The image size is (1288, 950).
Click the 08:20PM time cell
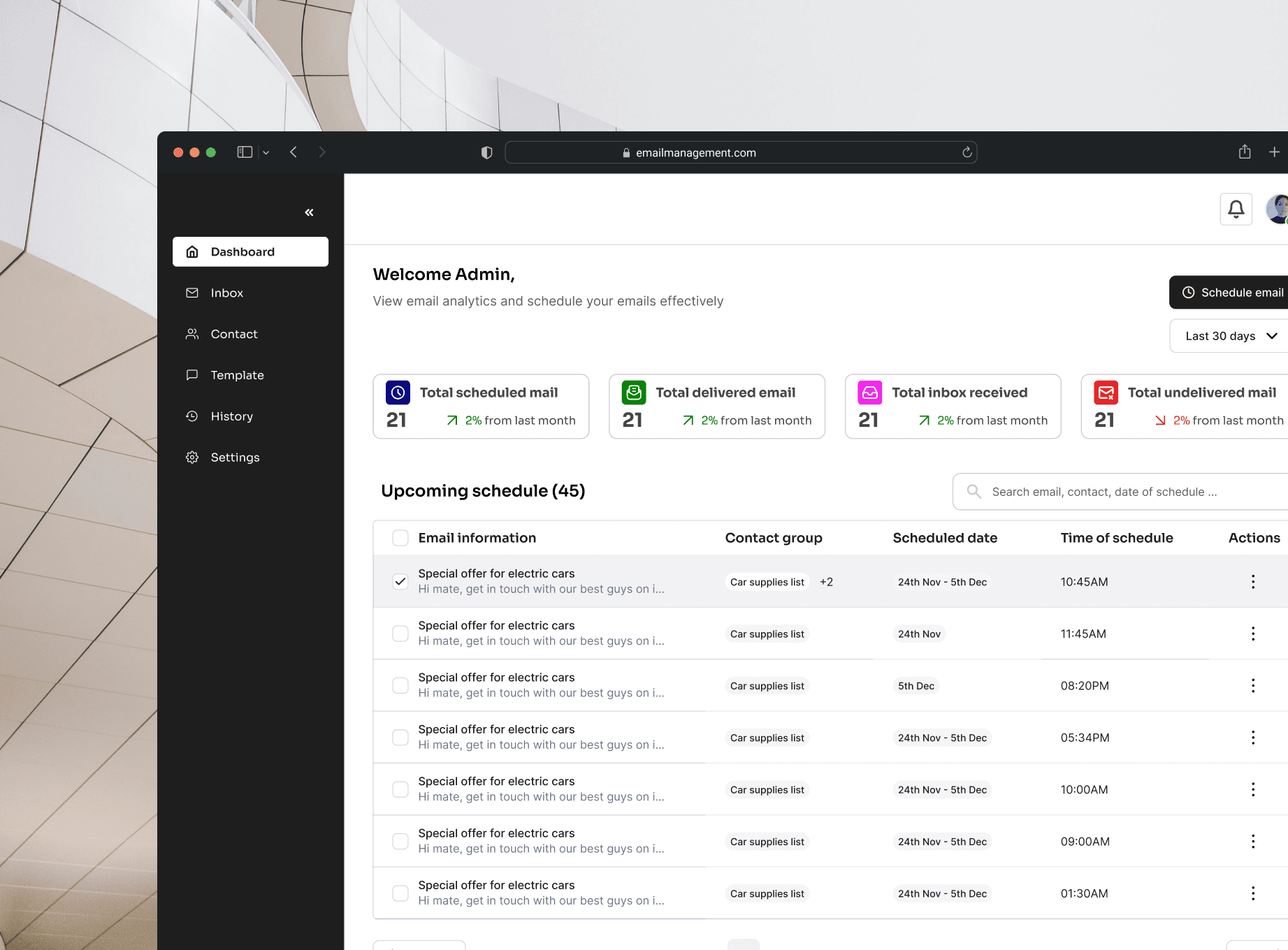[x=1085, y=686]
